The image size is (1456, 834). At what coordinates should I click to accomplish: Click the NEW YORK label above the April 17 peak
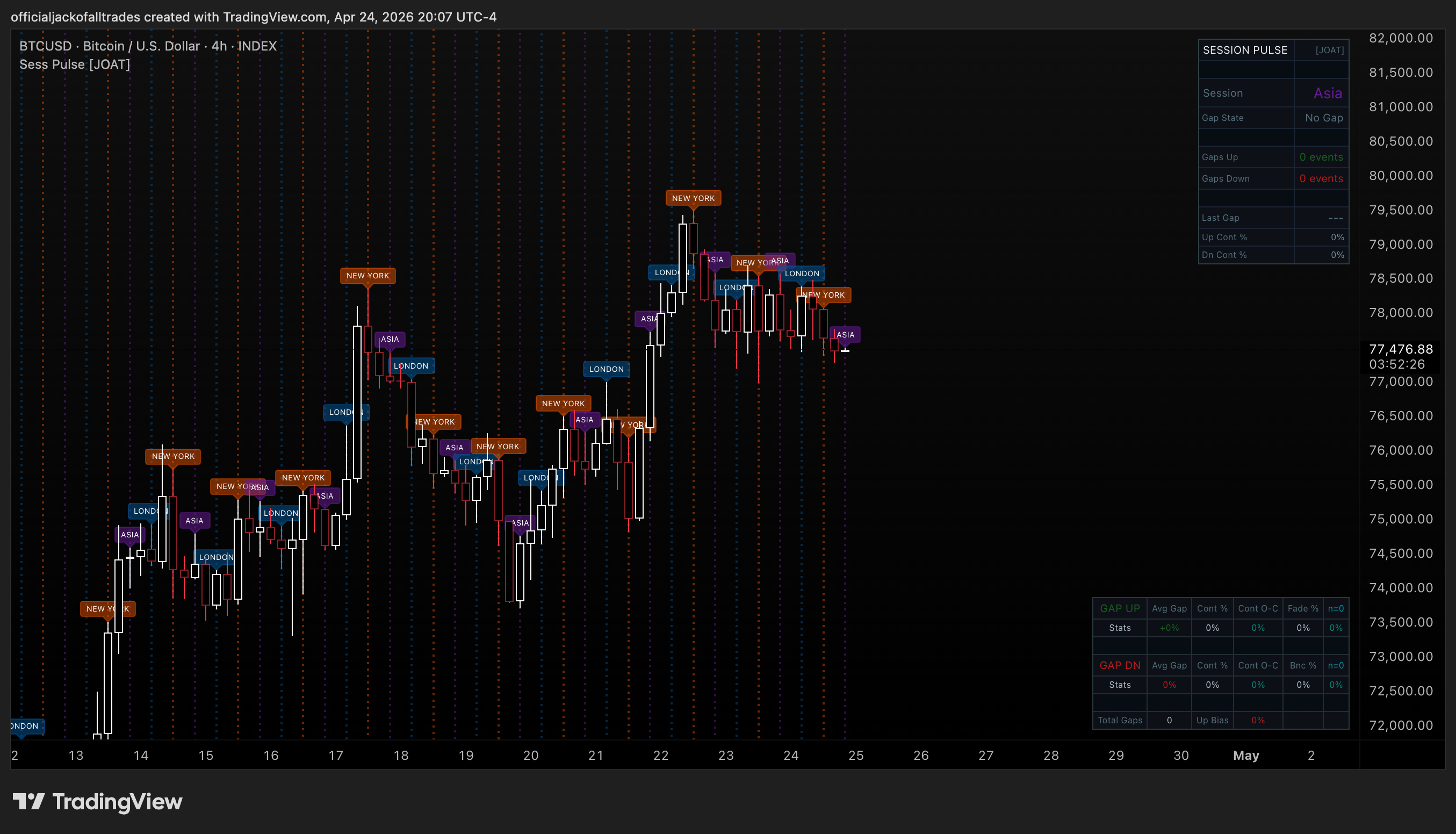(367, 276)
